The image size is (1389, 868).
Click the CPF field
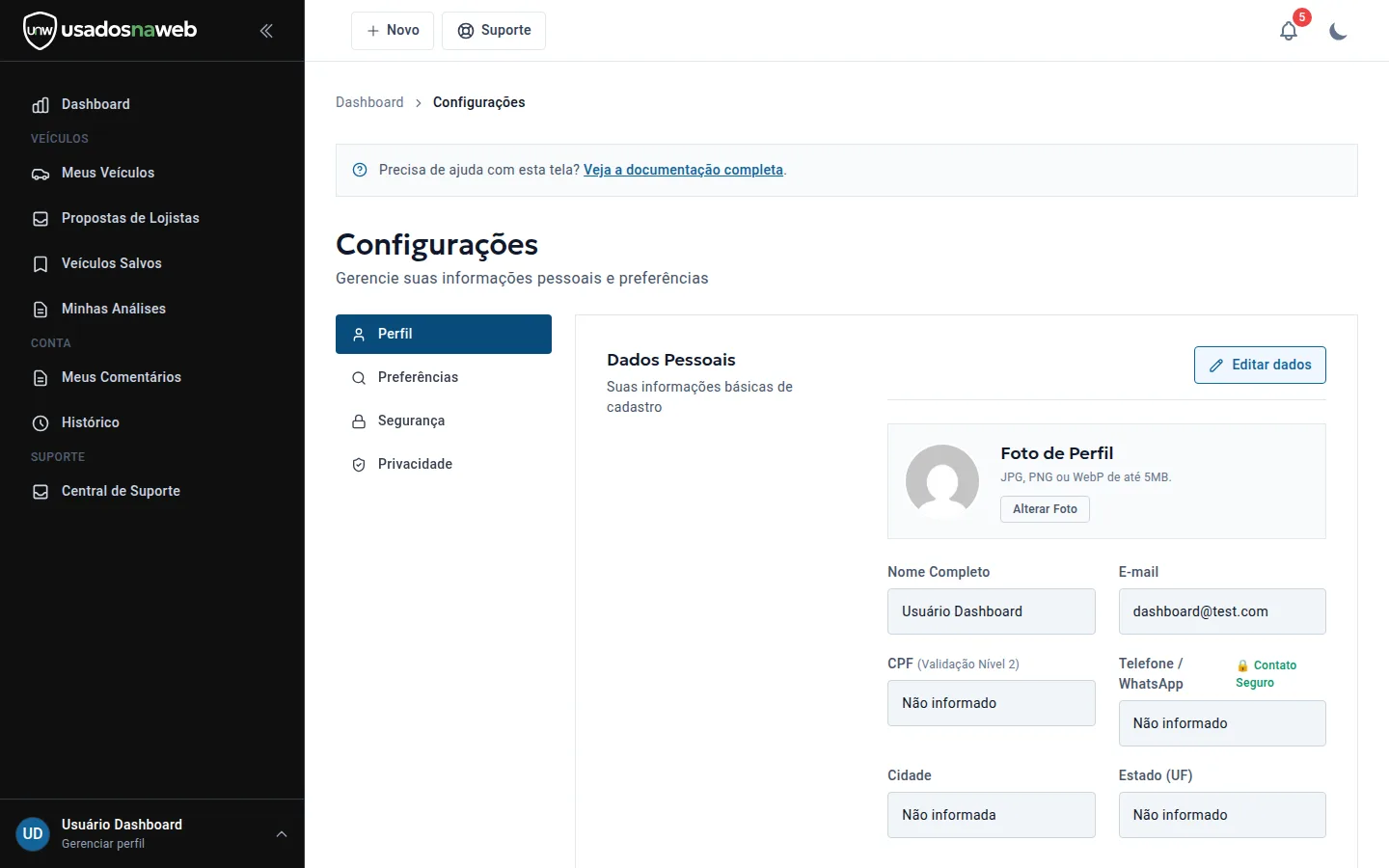[992, 703]
